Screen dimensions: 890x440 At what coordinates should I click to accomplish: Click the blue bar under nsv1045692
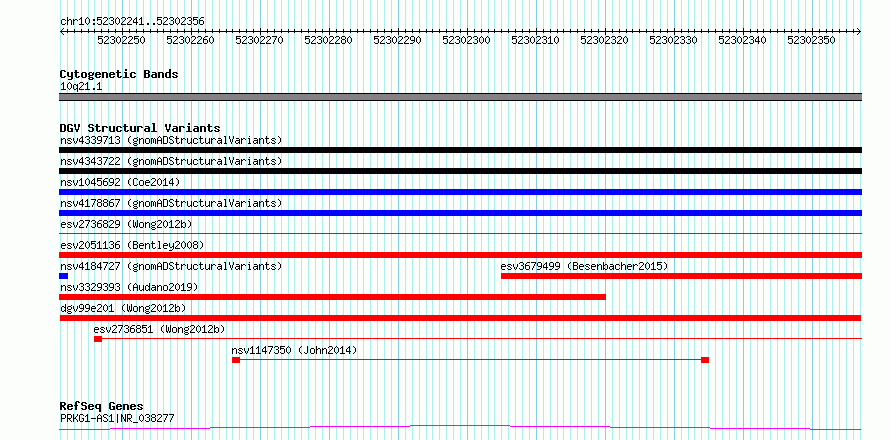[x=460, y=192]
